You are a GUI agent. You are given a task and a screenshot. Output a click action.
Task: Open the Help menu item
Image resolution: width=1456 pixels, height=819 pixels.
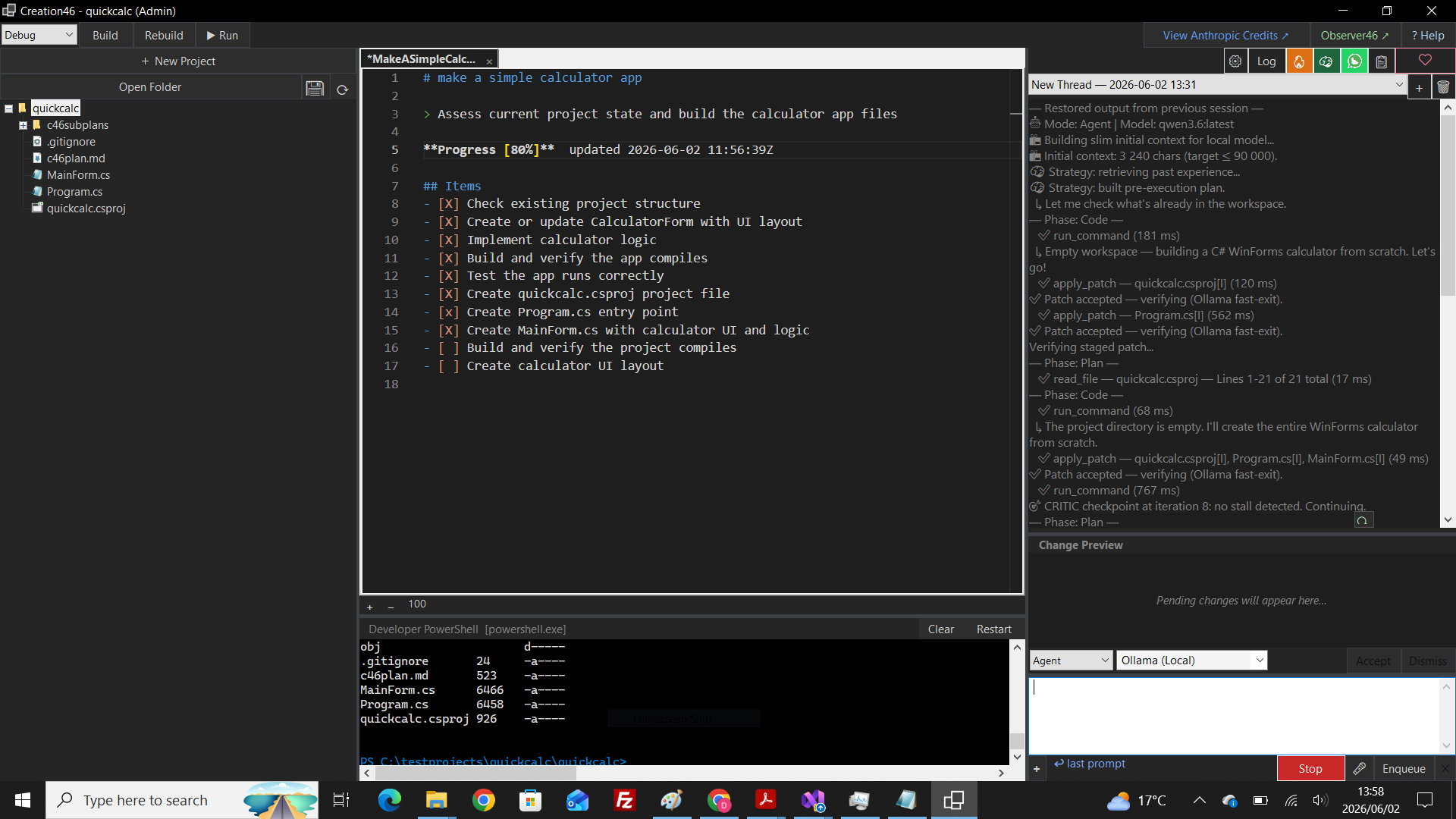click(x=1427, y=35)
